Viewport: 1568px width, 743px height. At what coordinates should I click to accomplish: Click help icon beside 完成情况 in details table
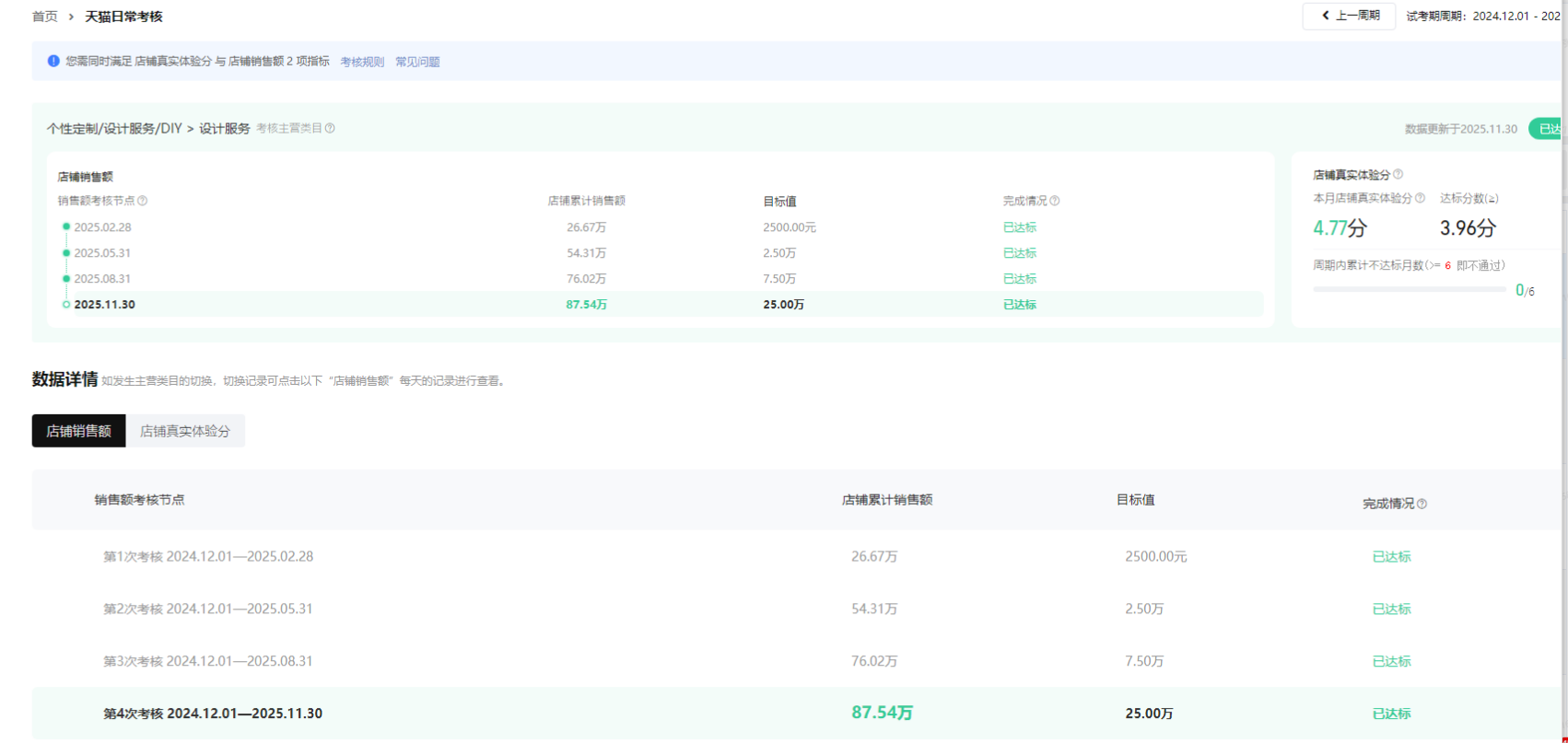[x=1422, y=504]
